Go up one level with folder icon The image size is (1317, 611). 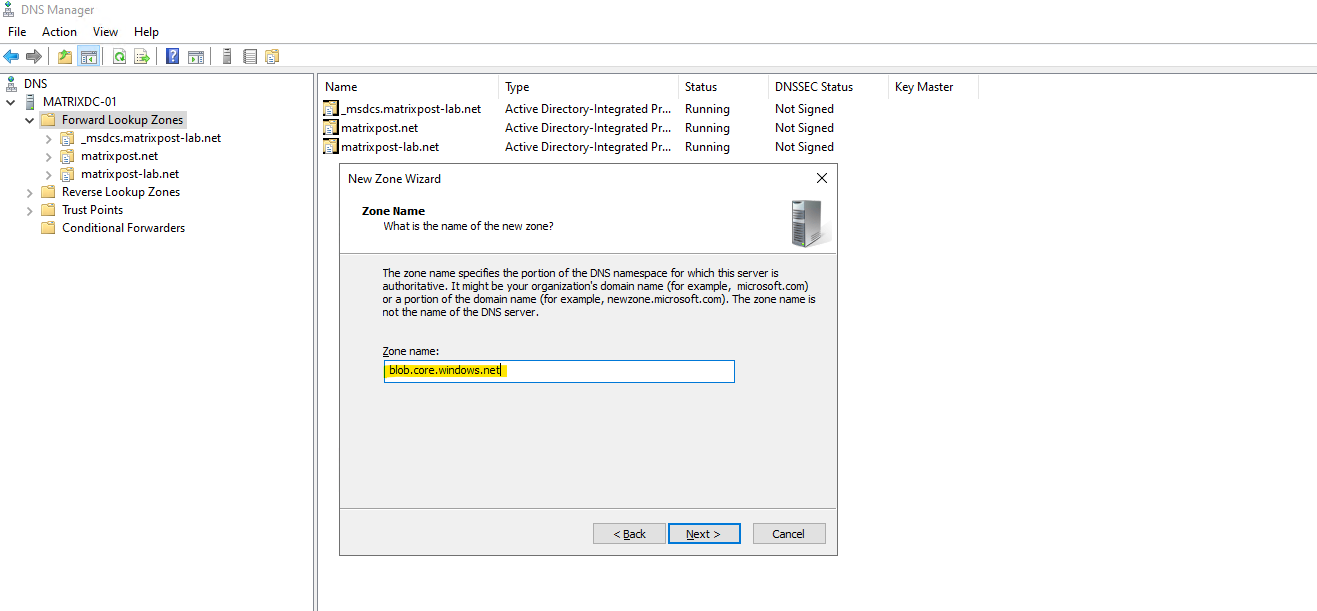tap(65, 57)
